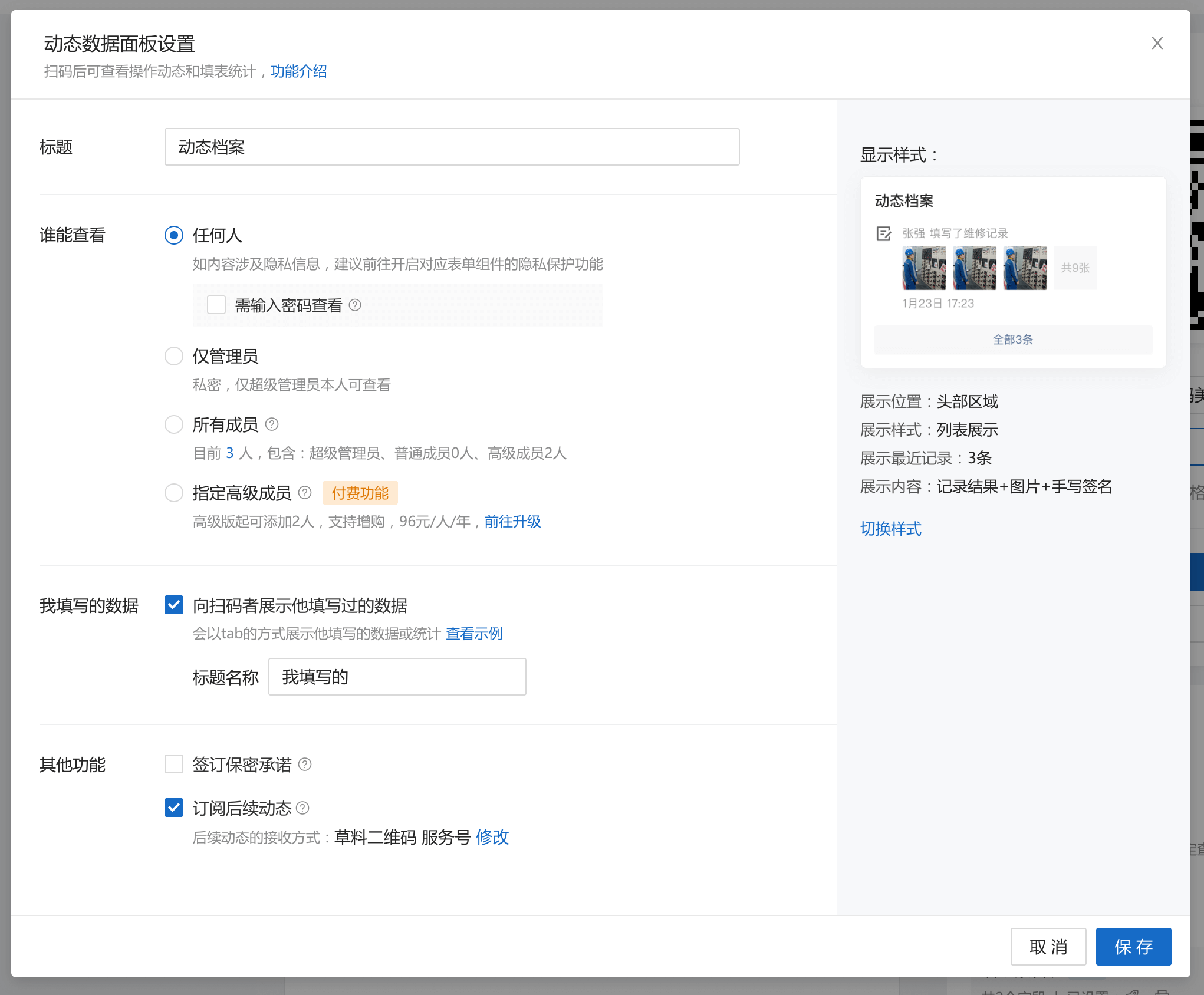Enable the 签订保密承诺 checkbox
The image size is (1204, 995).
(x=174, y=765)
